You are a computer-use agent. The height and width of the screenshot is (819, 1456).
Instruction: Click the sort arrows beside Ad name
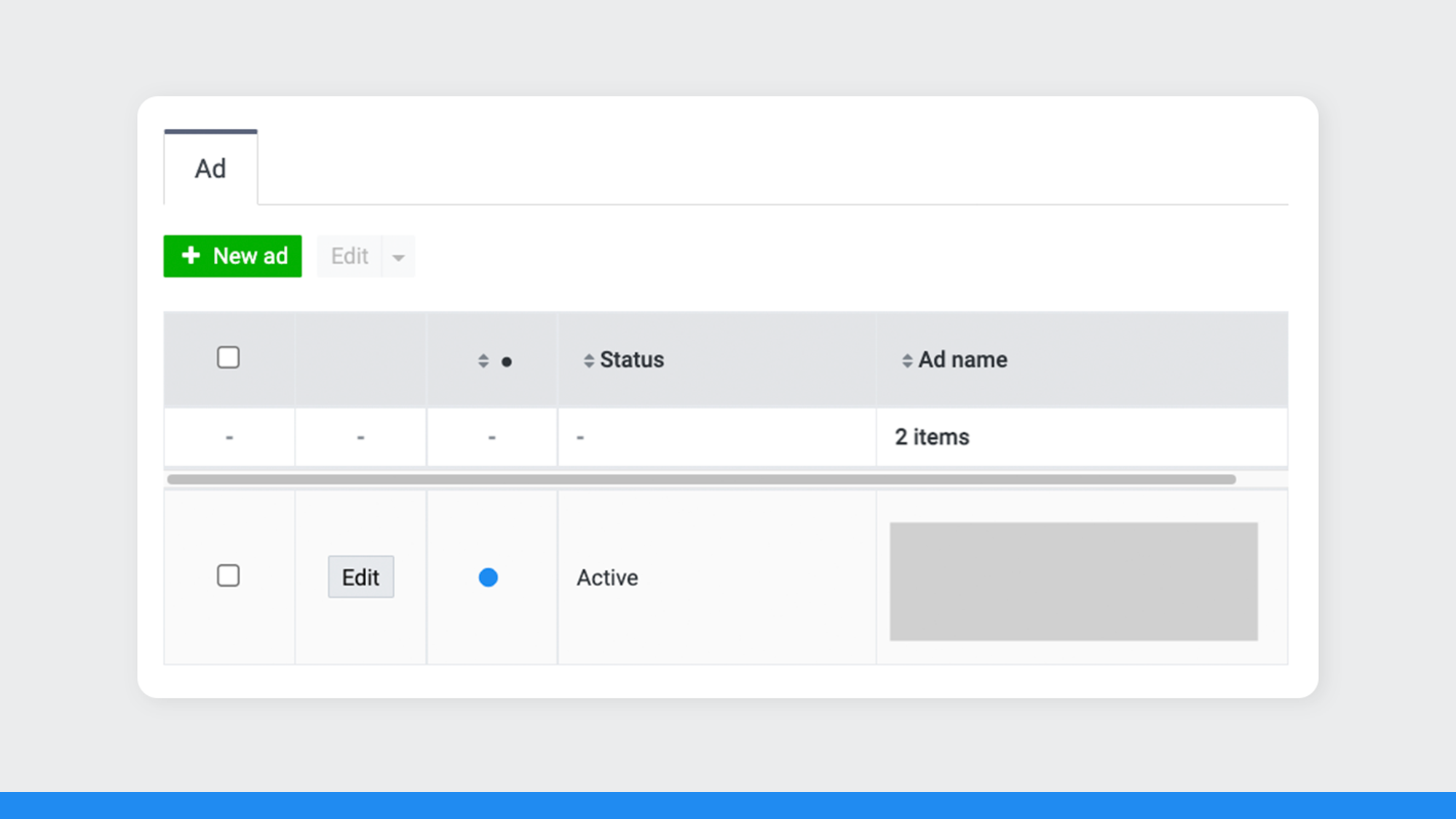[x=907, y=361]
